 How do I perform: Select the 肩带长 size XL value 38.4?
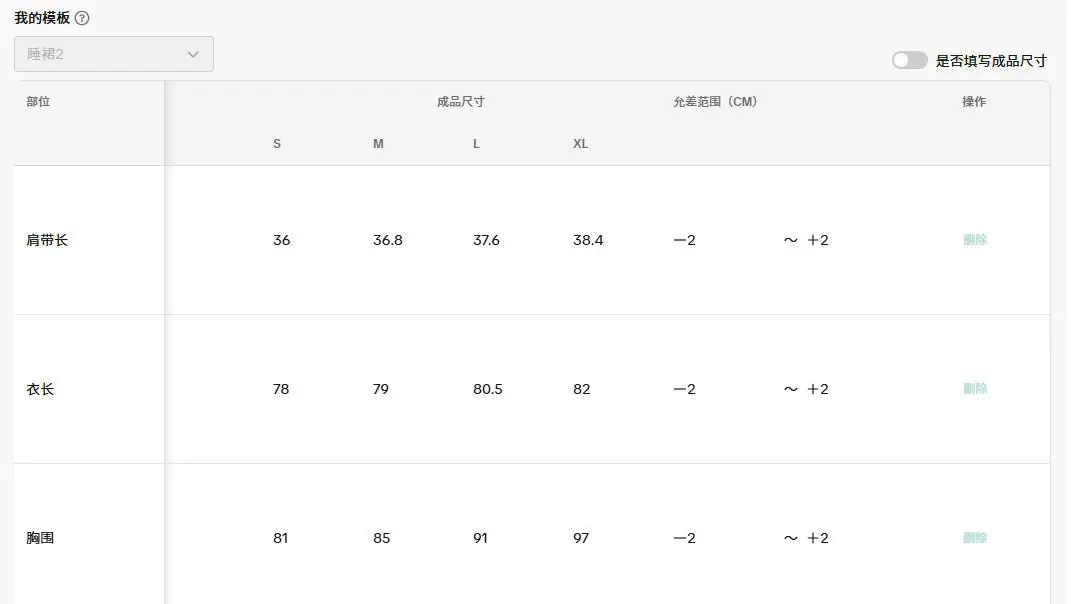[588, 240]
